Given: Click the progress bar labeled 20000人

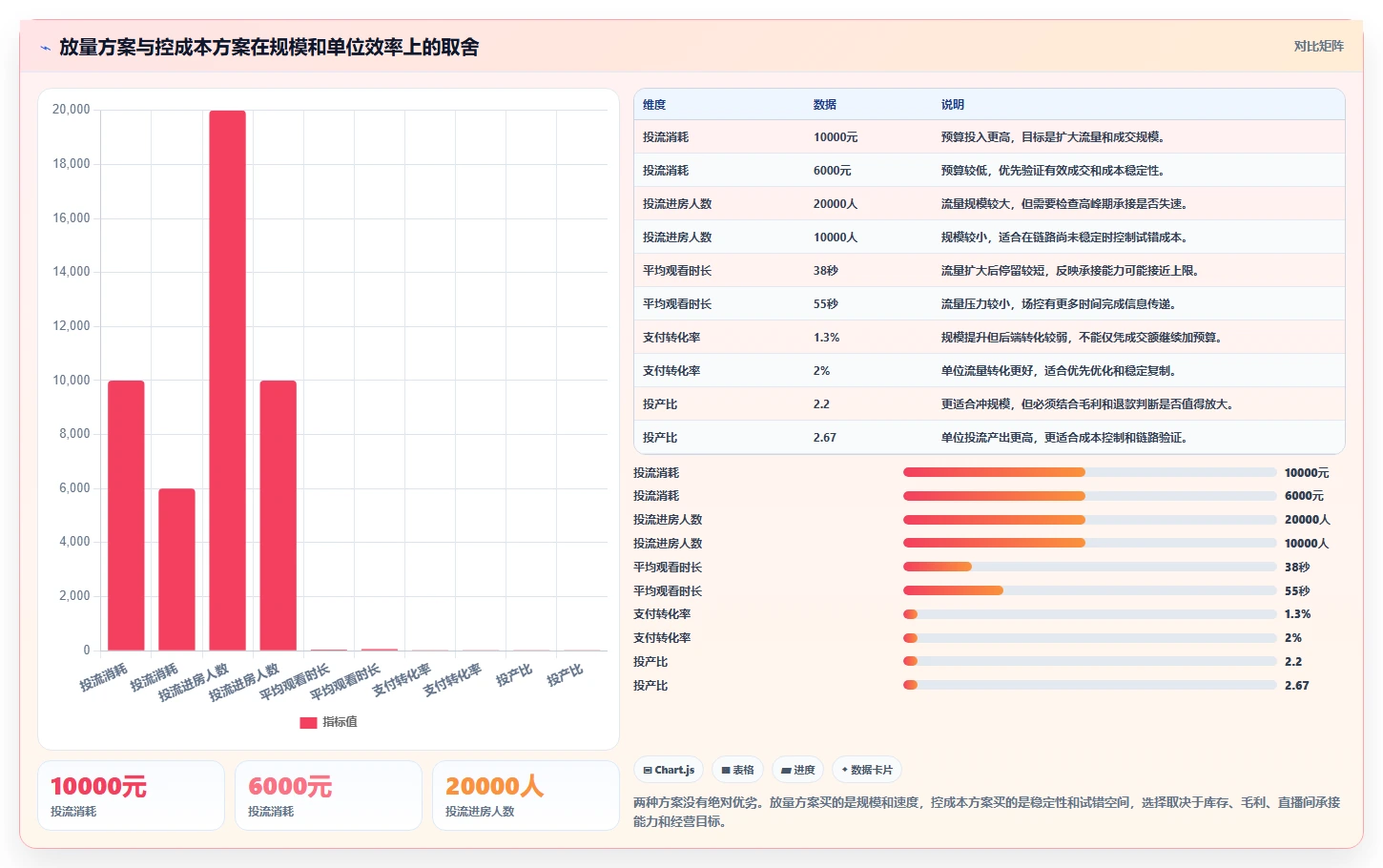Looking at the screenshot, I should pyautogui.click(x=1089, y=520).
